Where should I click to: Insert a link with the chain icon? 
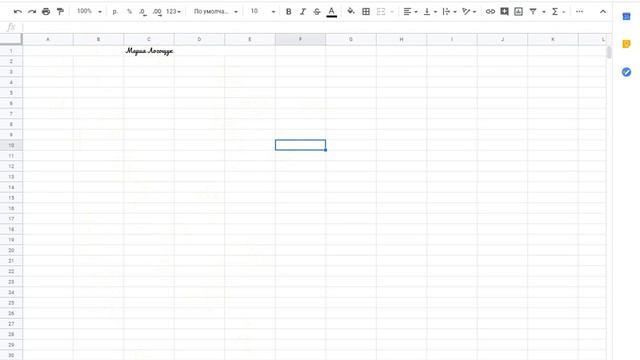click(490, 11)
